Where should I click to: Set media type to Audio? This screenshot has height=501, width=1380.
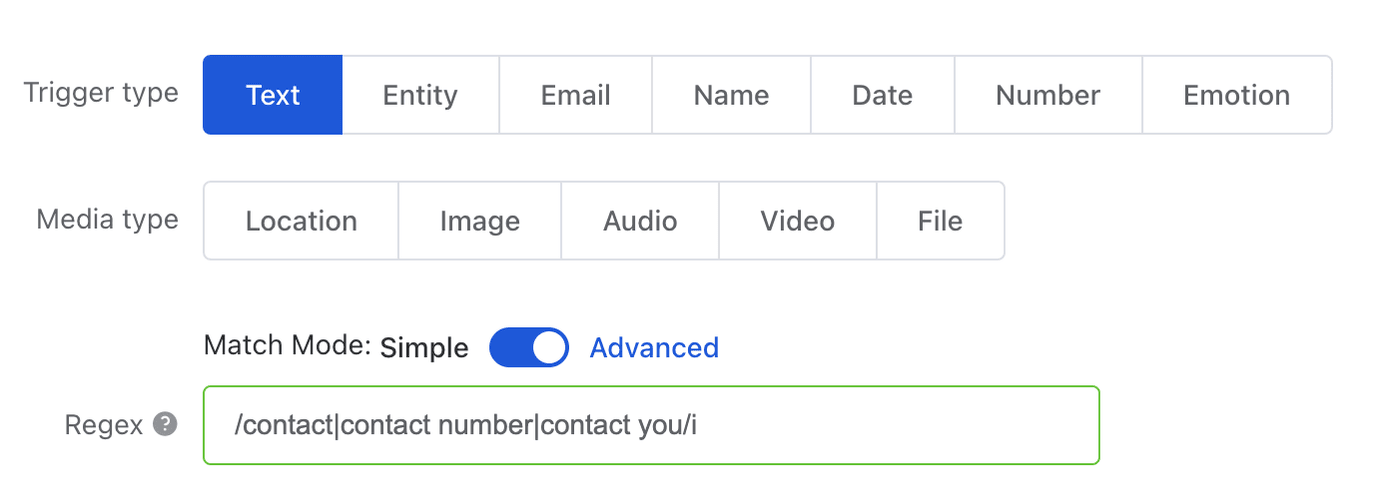[x=640, y=221]
